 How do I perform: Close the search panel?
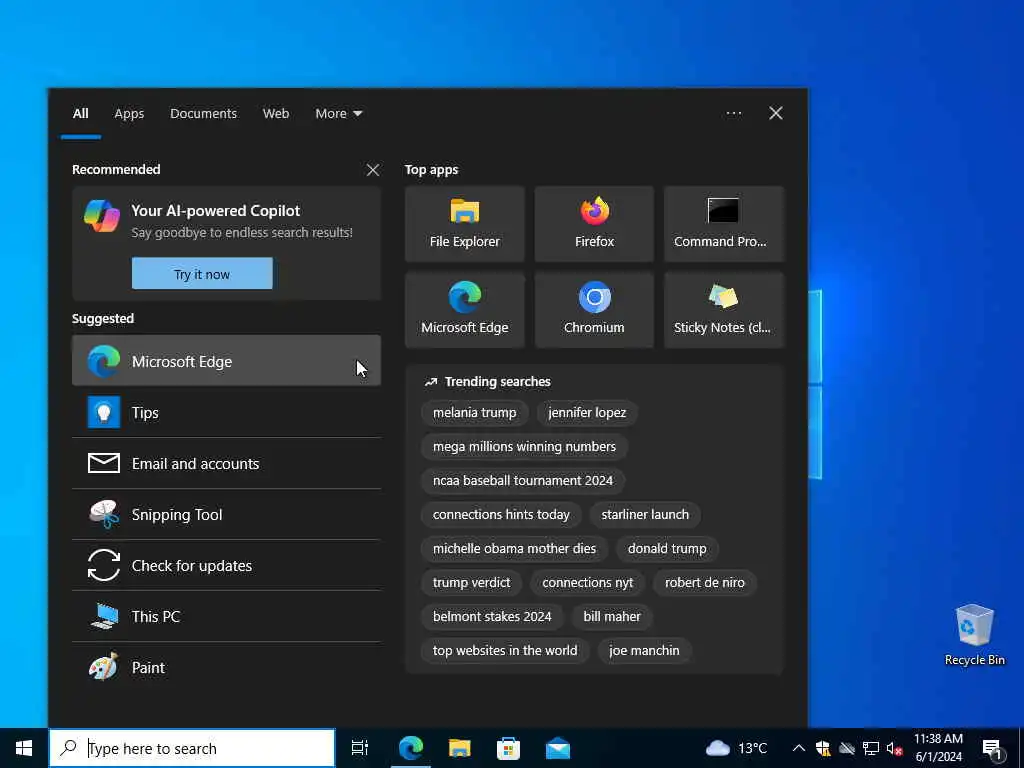click(775, 113)
